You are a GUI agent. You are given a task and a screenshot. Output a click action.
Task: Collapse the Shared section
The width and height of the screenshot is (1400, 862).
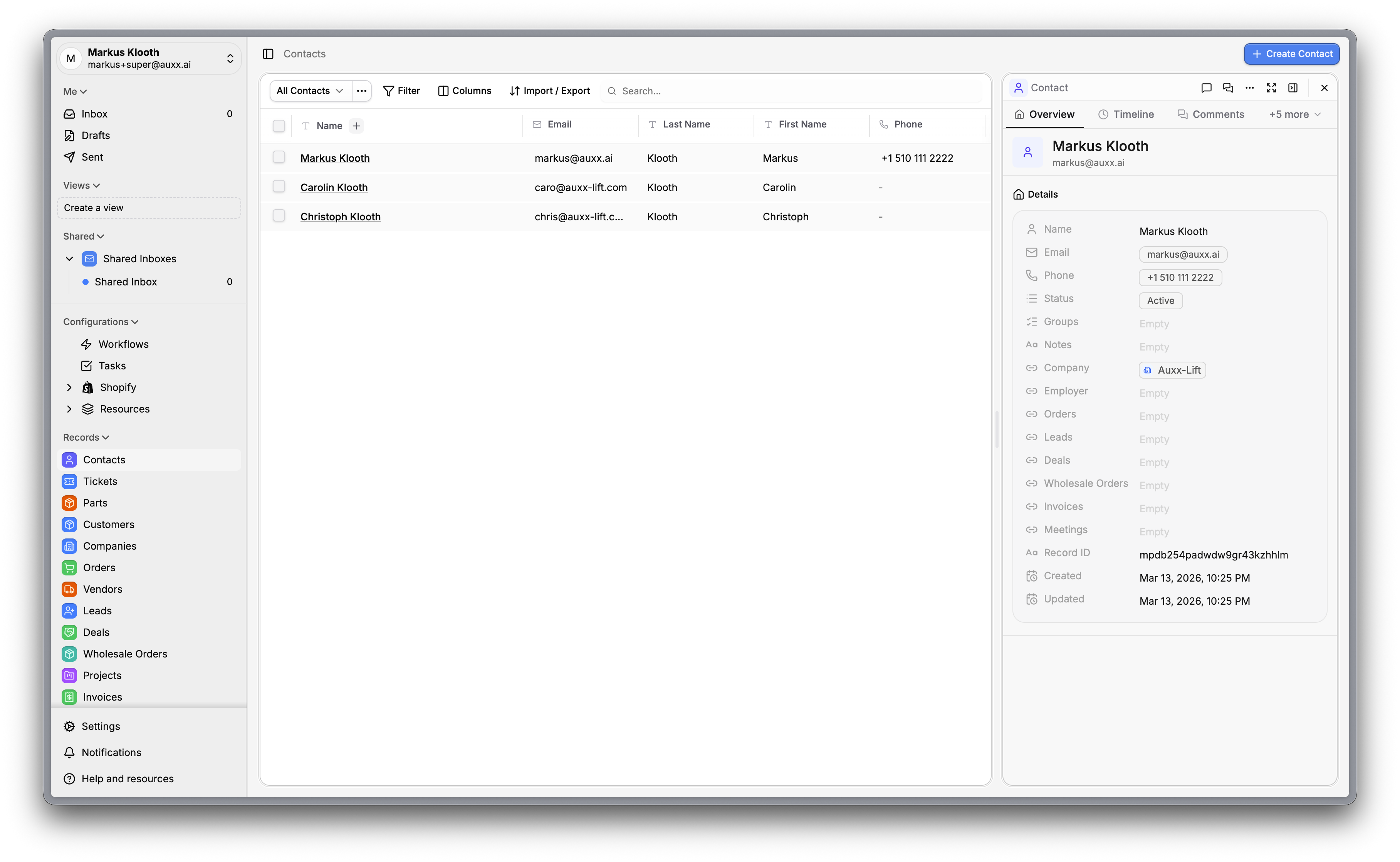tap(83, 236)
